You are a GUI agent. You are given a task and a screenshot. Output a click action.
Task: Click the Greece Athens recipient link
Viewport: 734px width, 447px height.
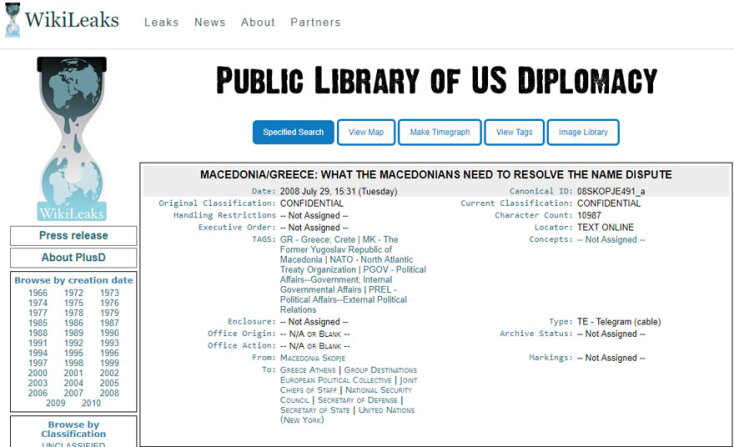tap(308, 370)
